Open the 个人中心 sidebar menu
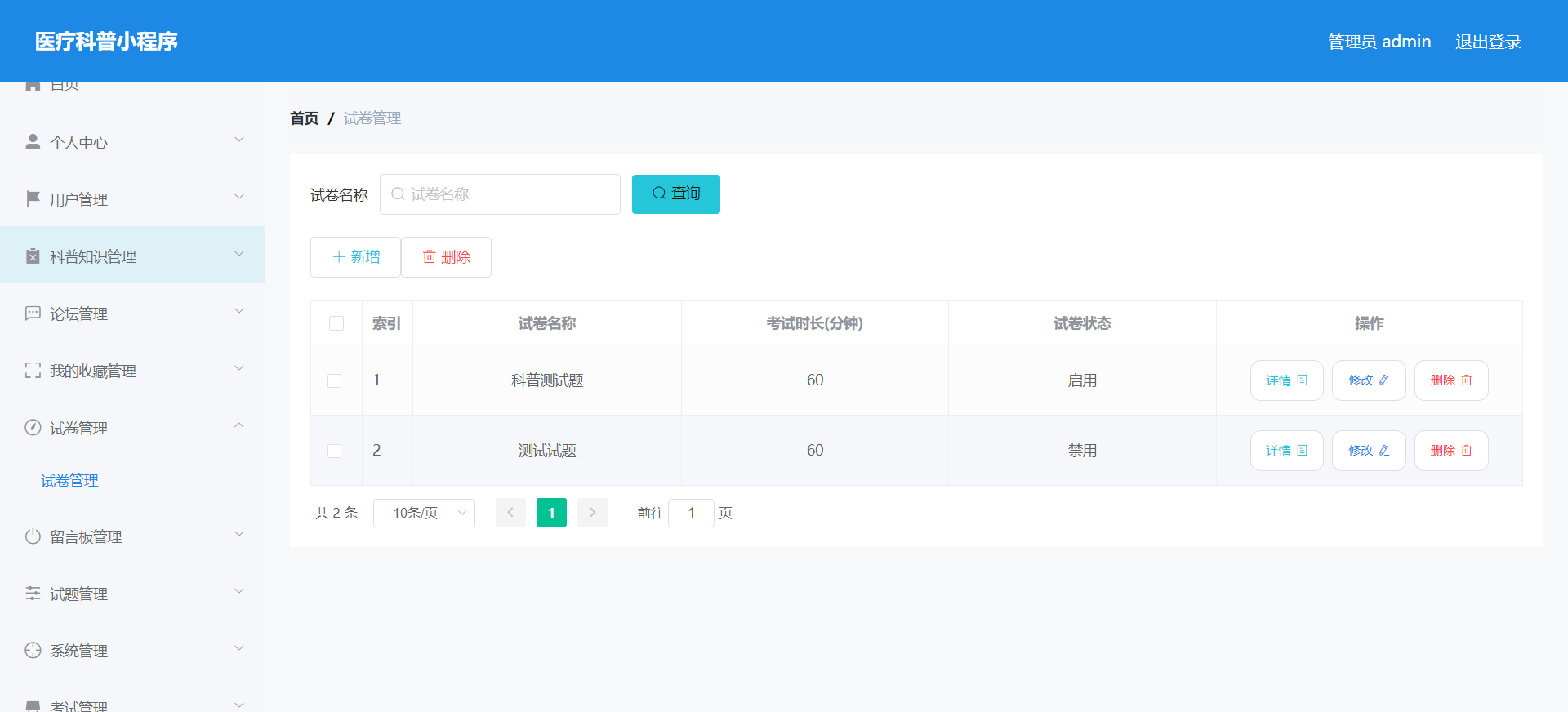1568x712 pixels. tap(132, 142)
